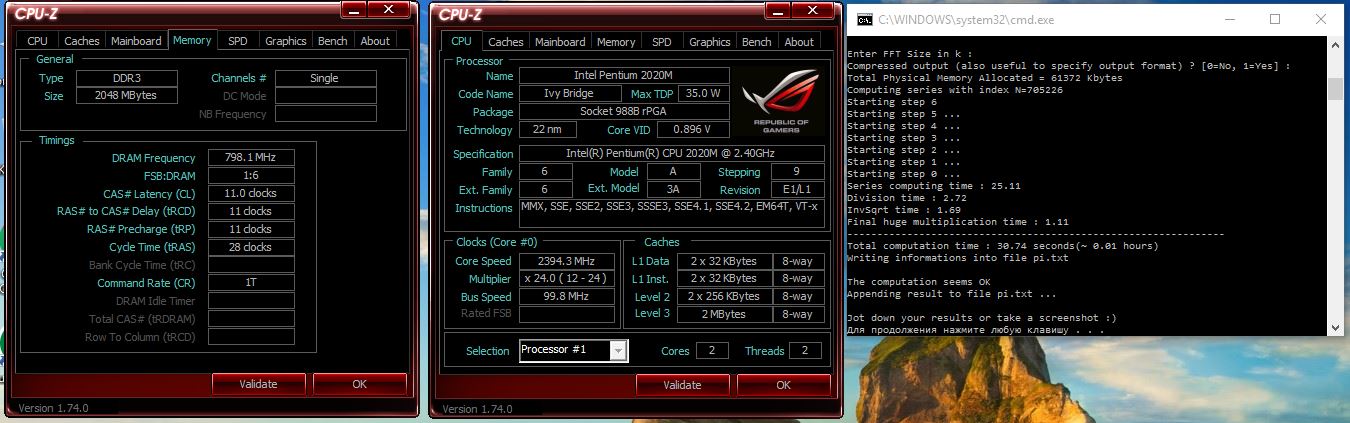Open Mainboard tab in left CPU-Z window

point(136,41)
